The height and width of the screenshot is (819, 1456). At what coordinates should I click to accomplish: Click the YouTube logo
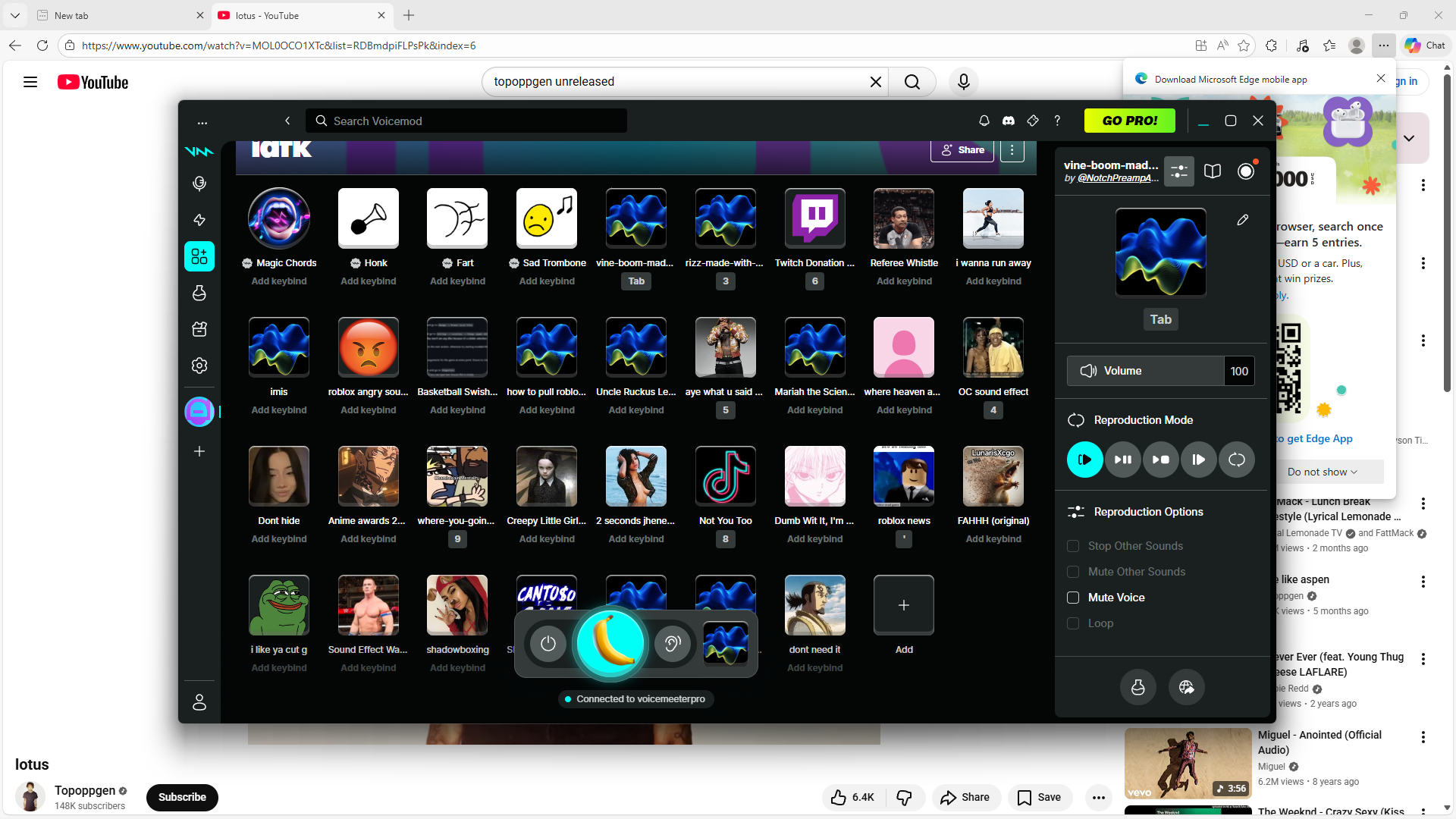[93, 82]
